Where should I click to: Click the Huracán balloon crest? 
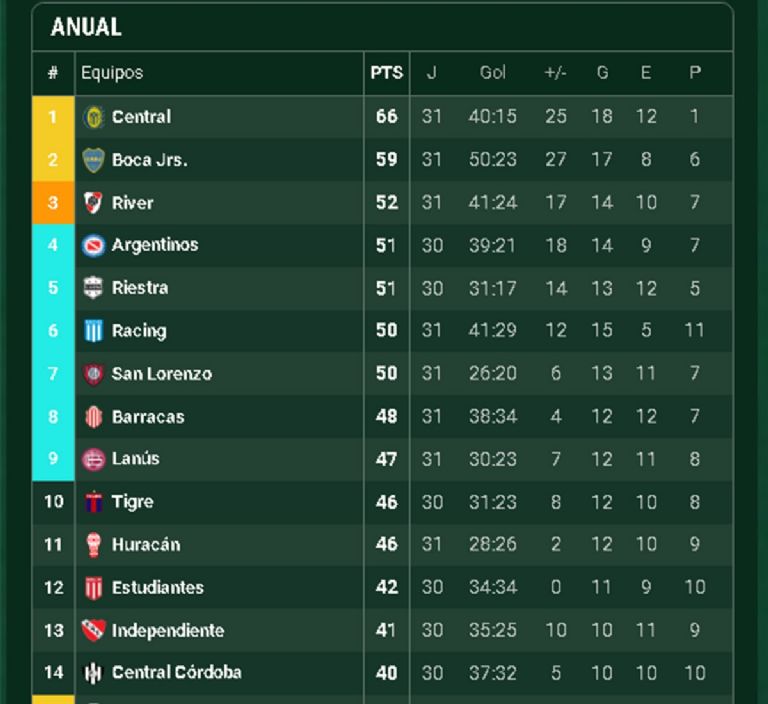click(x=93, y=545)
